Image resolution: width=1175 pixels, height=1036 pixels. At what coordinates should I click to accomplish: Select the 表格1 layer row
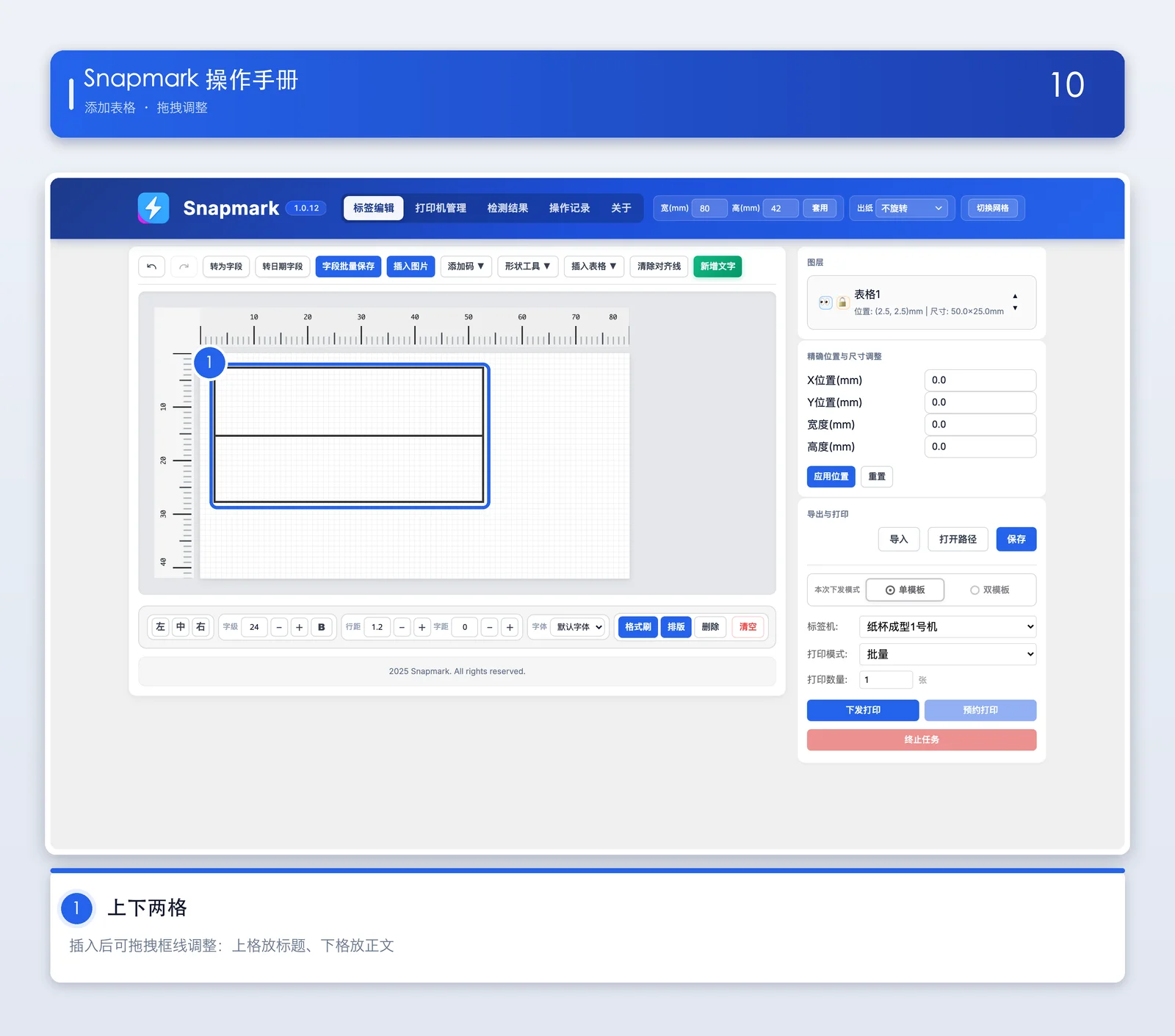(922, 303)
